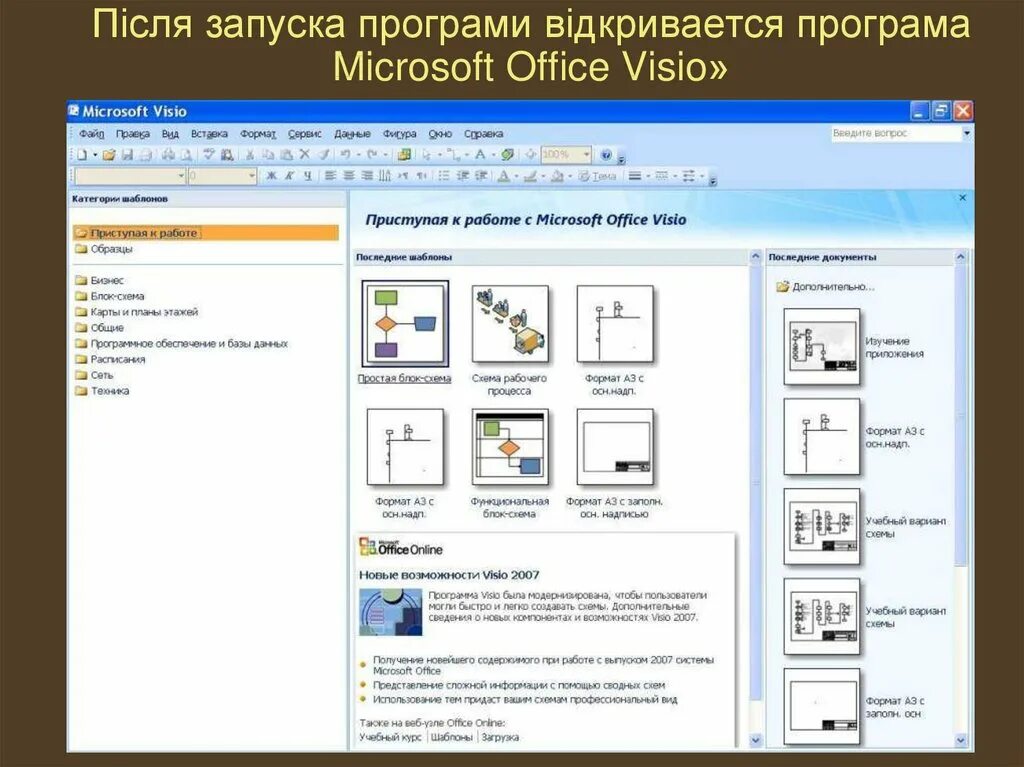Select the Карты и планы этажей category
Screen dimensions: 1024x767
pos(136,312)
